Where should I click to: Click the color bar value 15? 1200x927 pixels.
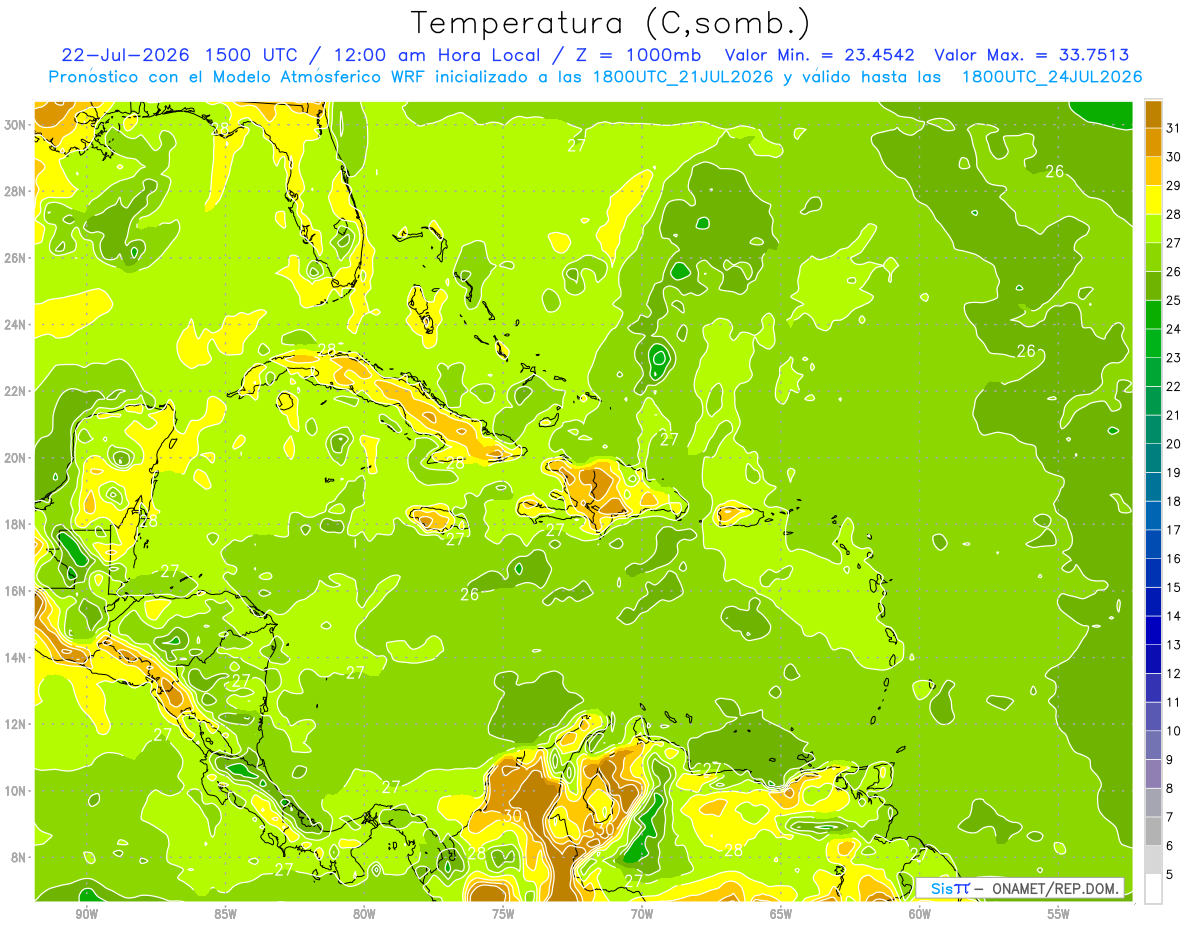tap(1174, 587)
